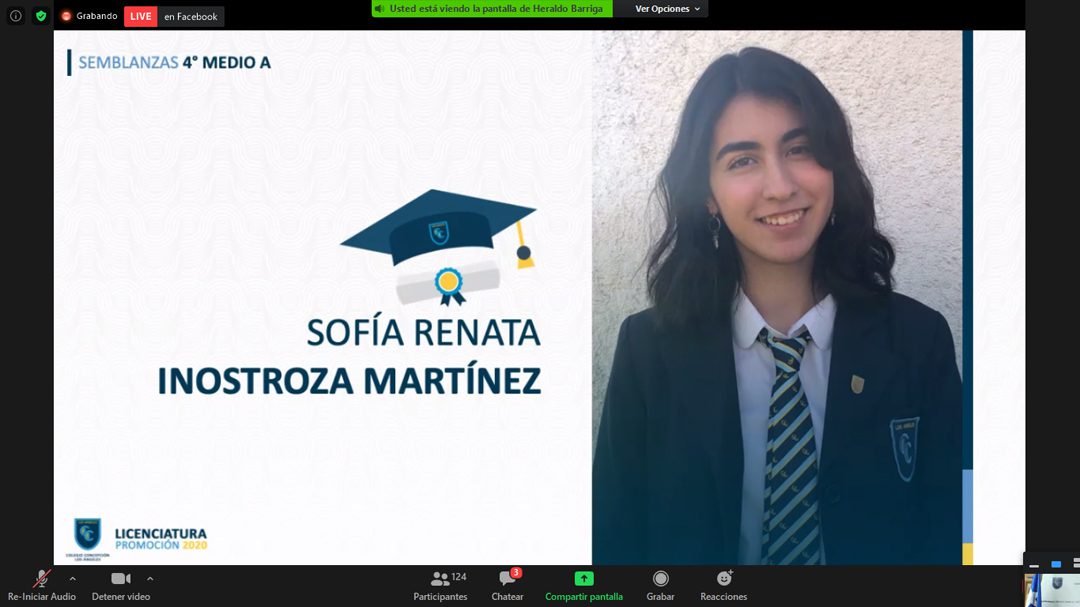Expand video options chevron beside camera
The image size is (1080, 607).
tap(150, 578)
